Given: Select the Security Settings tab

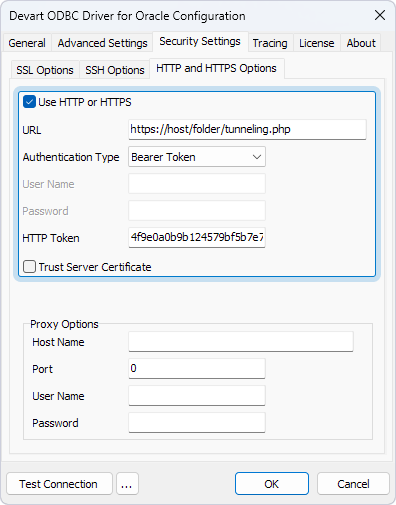Looking at the screenshot, I should pyautogui.click(x=200, y=41).
